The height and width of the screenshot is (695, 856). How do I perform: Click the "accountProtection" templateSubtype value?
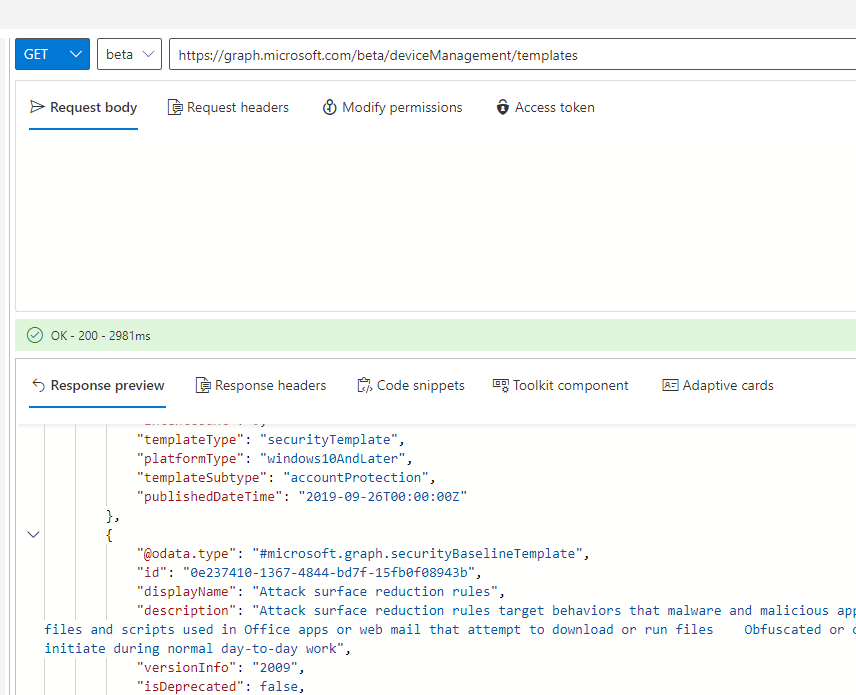(355, 478)
